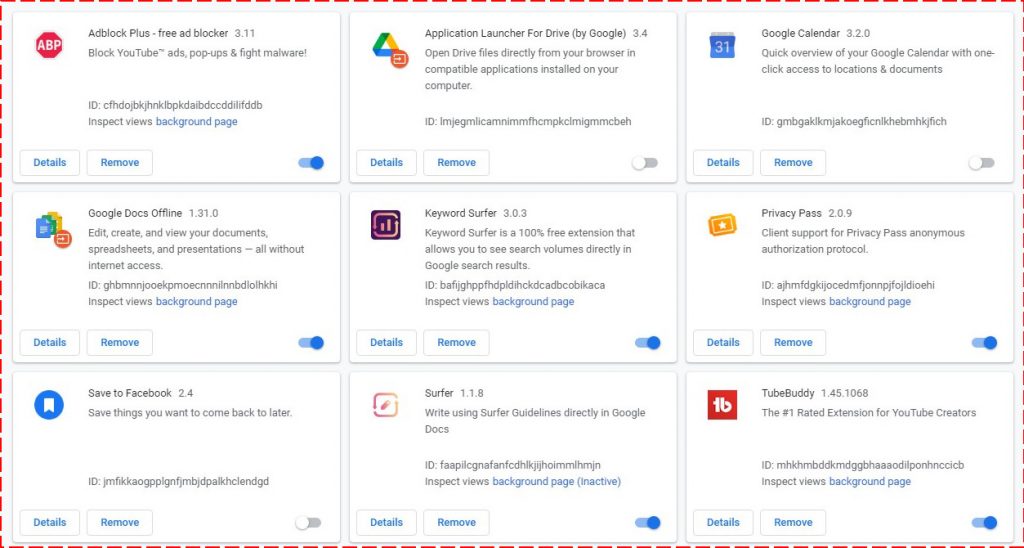Image resolution: width=1024 pixels, height=548 pixels.
Task: Click the Keyword Surfer icon
Action: click(385, 225)
